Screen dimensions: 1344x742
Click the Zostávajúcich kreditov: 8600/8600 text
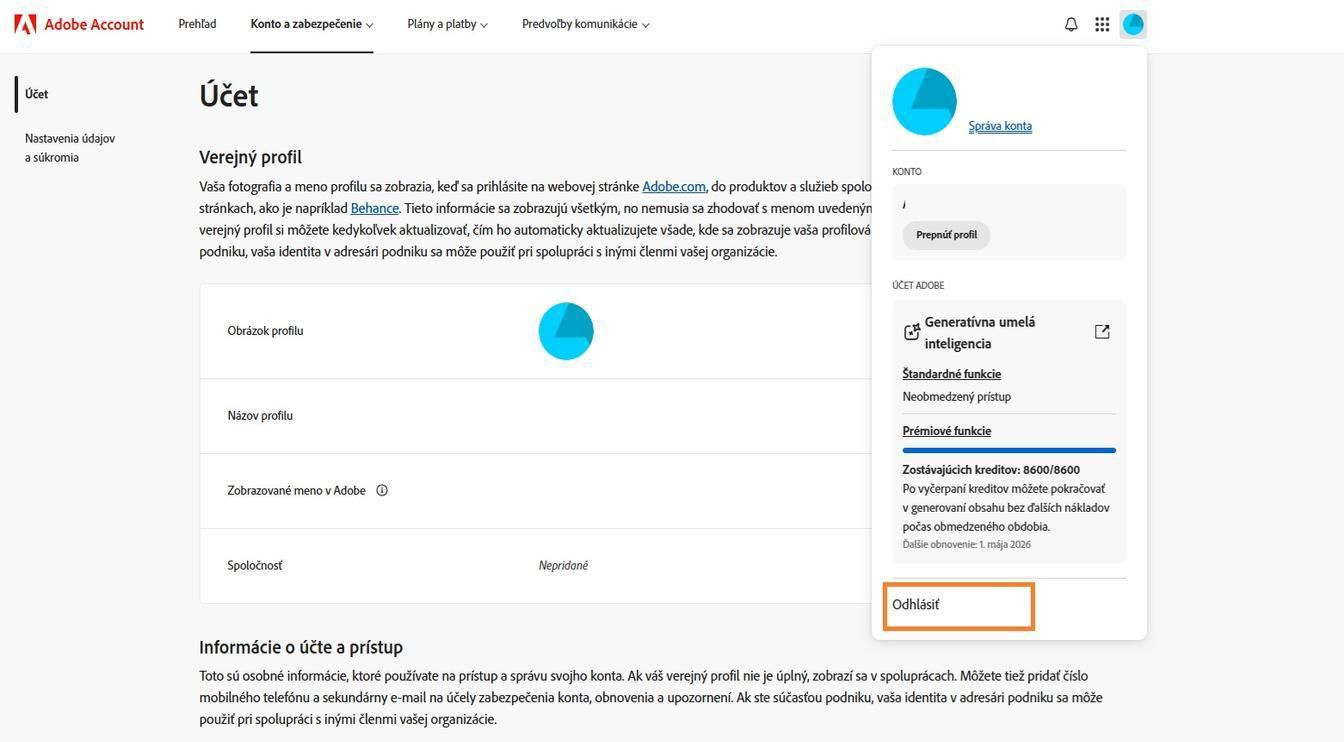(991, 470)
